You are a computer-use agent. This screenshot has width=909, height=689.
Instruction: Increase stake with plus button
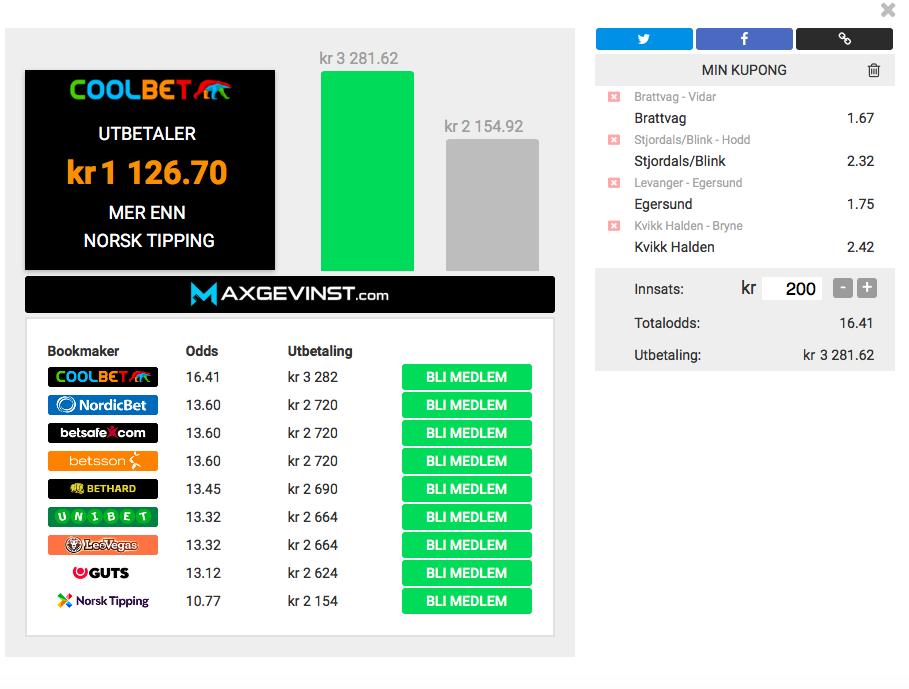[x=867, y=288]
